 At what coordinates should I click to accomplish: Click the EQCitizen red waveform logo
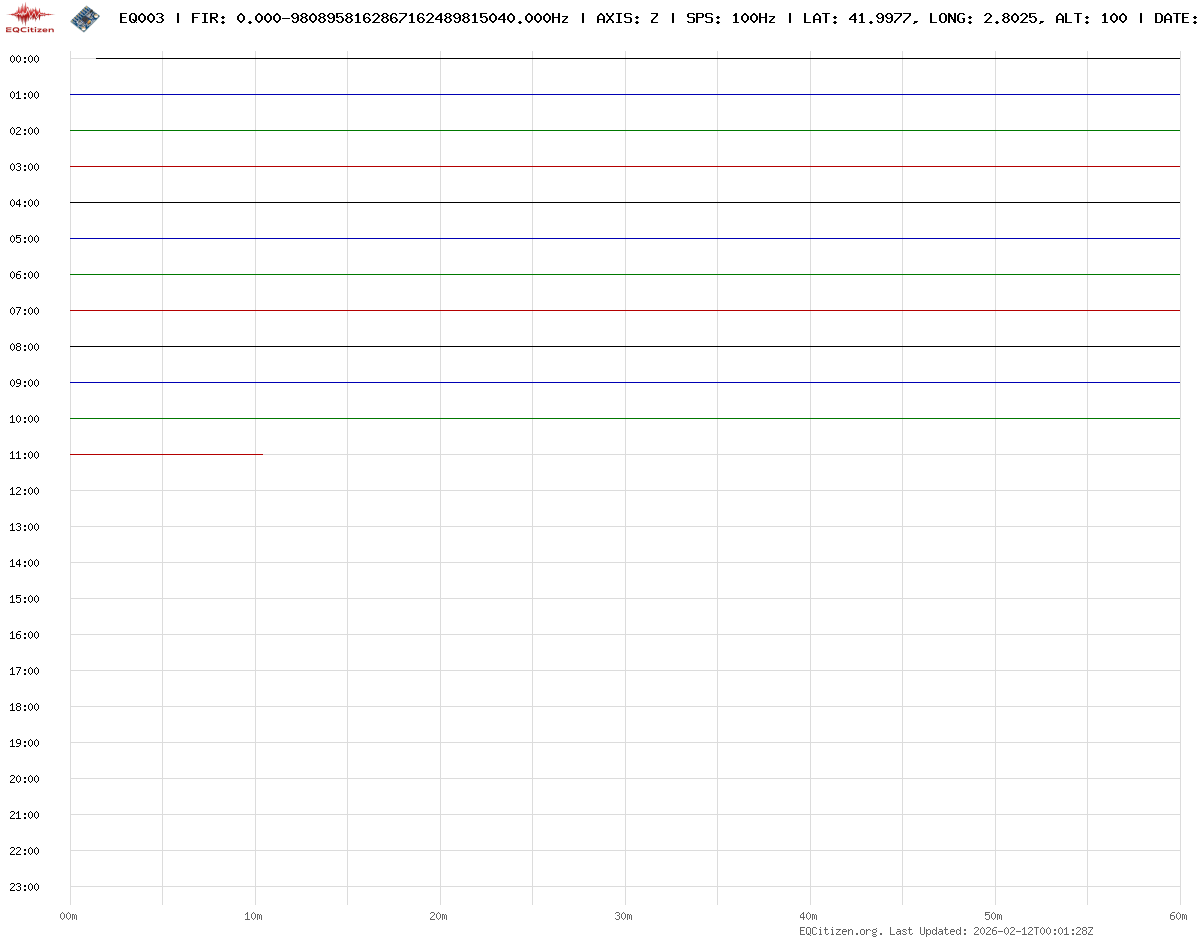(x=30, y=18)
